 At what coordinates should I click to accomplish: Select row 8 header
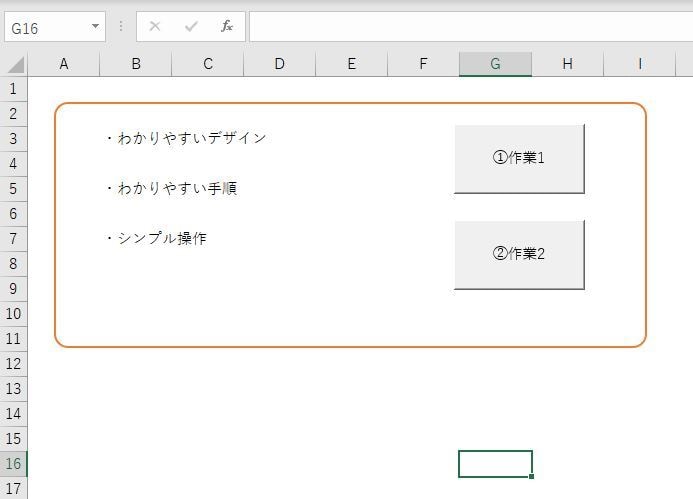coord(13,264)
